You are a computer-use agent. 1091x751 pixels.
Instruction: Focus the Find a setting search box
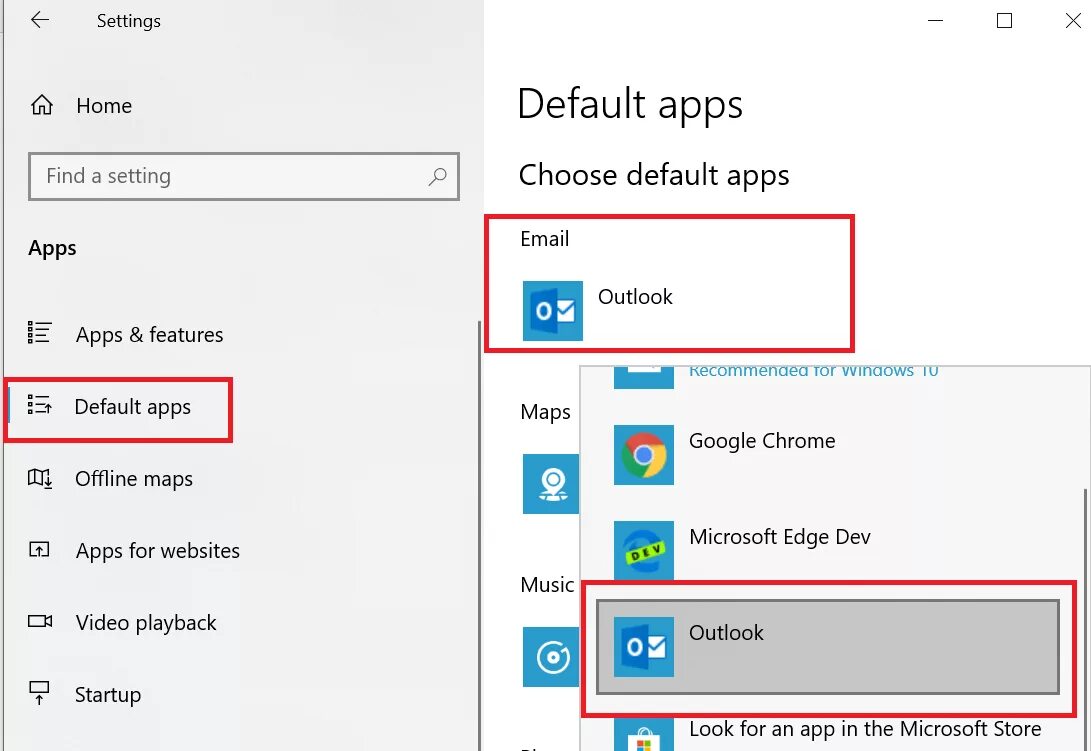[244, 176]
